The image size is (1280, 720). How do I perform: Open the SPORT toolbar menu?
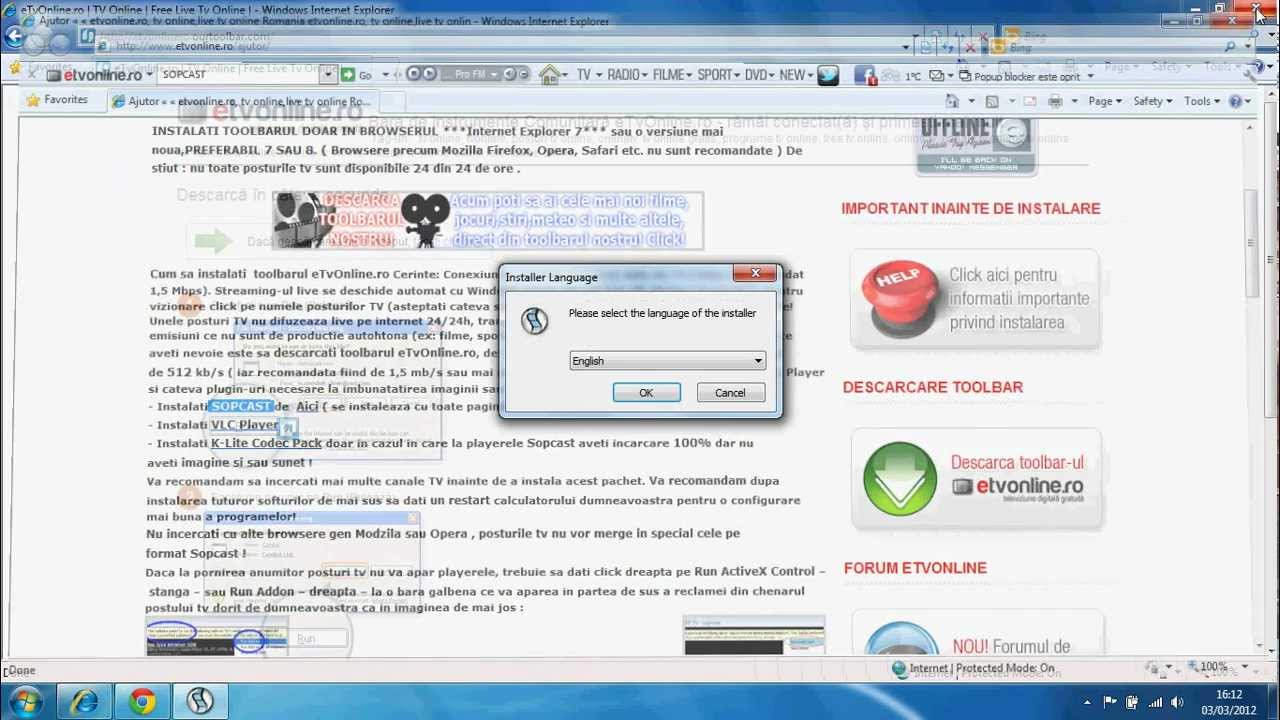click(x=719, y=75)
